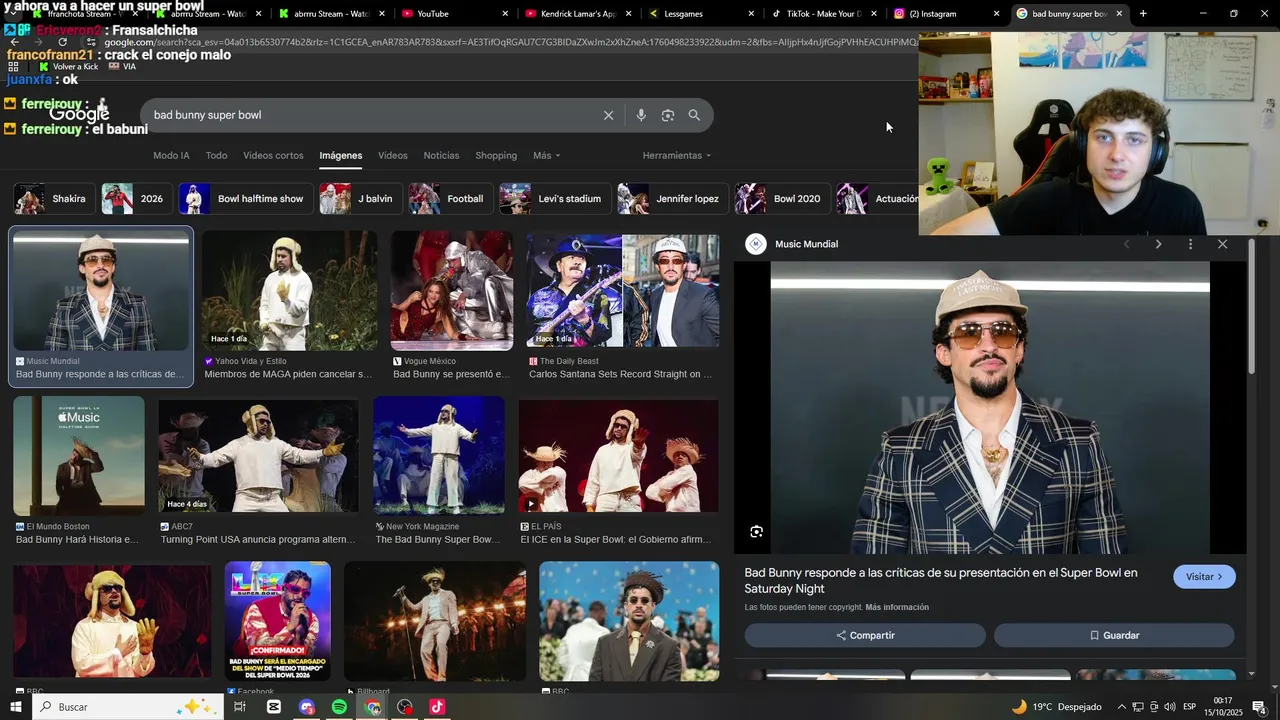Switch to the Modo IA tab

tap(171, 156)
